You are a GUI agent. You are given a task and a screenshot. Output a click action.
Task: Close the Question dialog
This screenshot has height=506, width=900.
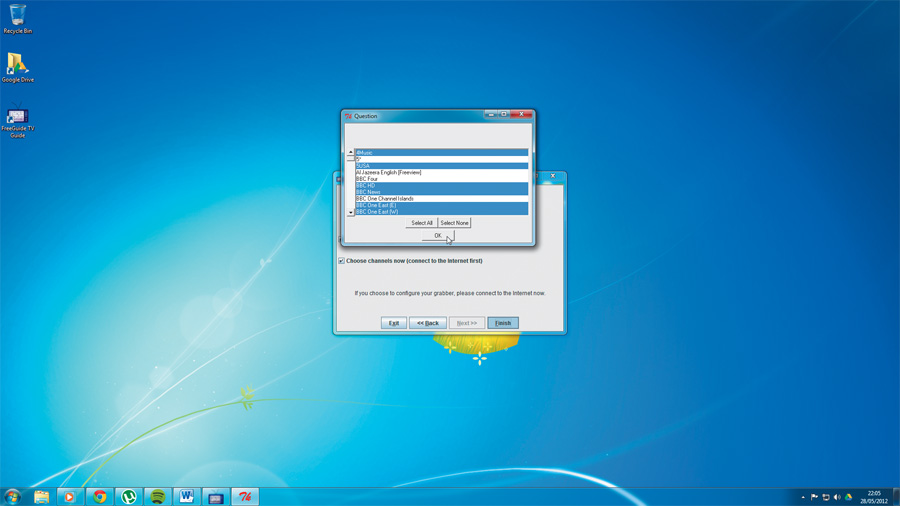[x=522, y=114]
